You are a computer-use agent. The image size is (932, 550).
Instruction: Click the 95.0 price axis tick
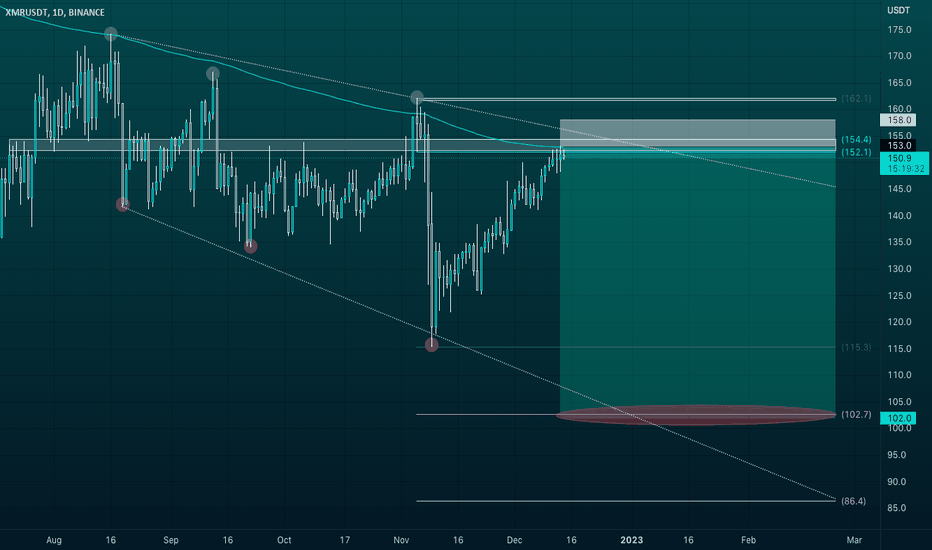897,455
